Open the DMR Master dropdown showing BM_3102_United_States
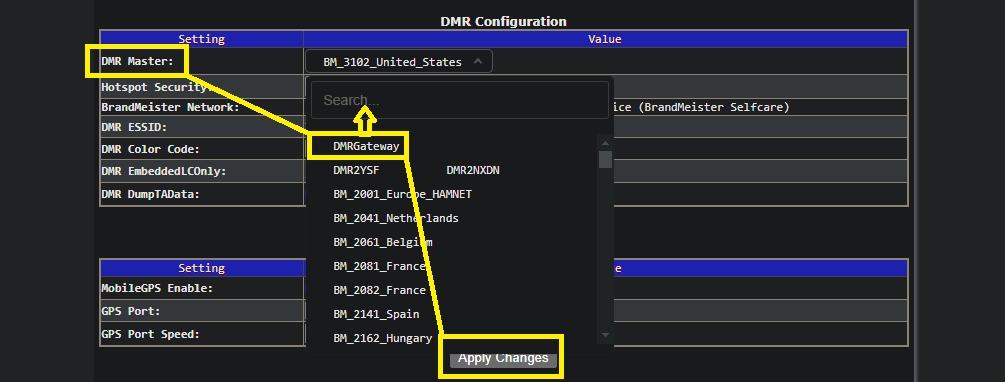This screenshot has width=1005, height=382. tap(399, 62)
